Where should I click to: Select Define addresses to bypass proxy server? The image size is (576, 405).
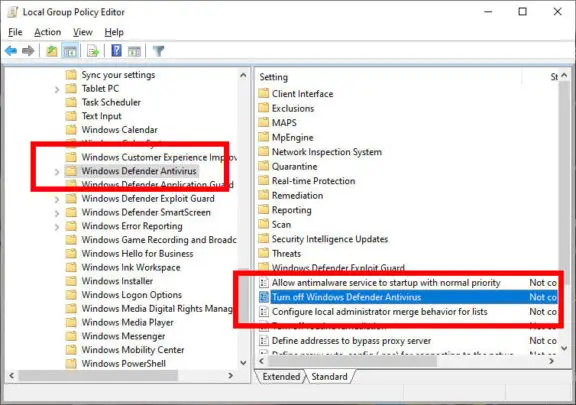pyautogui.click(x=408, y=341)
